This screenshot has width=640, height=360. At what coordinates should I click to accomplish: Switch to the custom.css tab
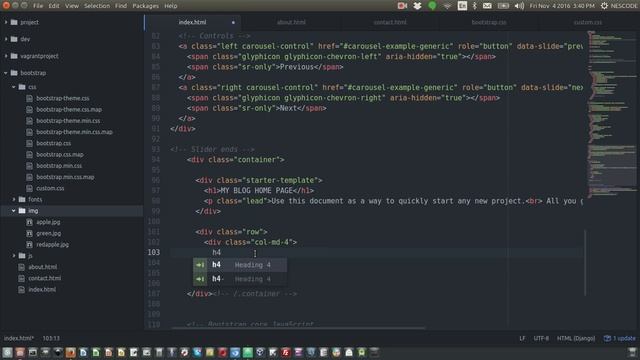point(588,22)
